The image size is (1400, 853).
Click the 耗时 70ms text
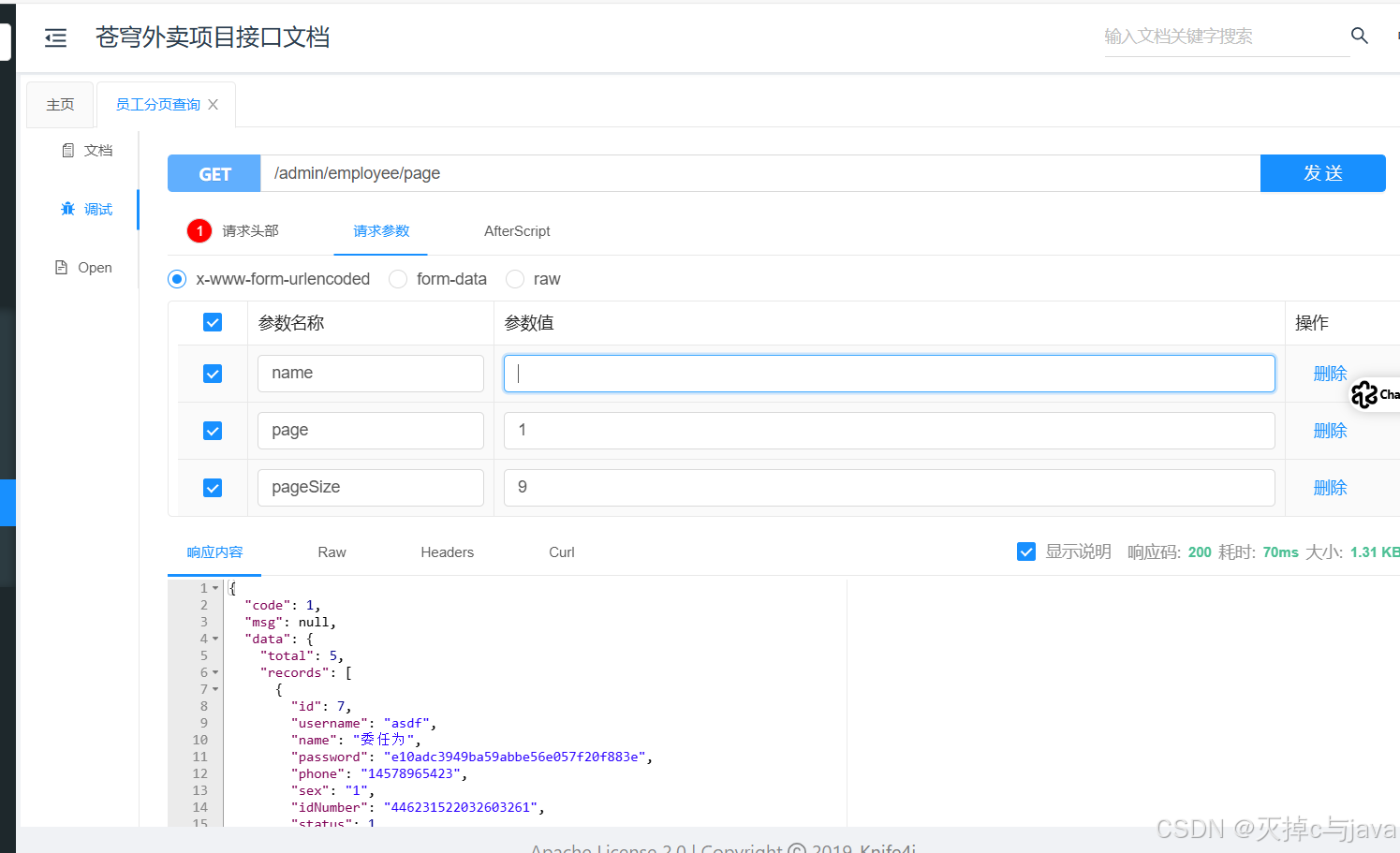(x=1259, y=552)
